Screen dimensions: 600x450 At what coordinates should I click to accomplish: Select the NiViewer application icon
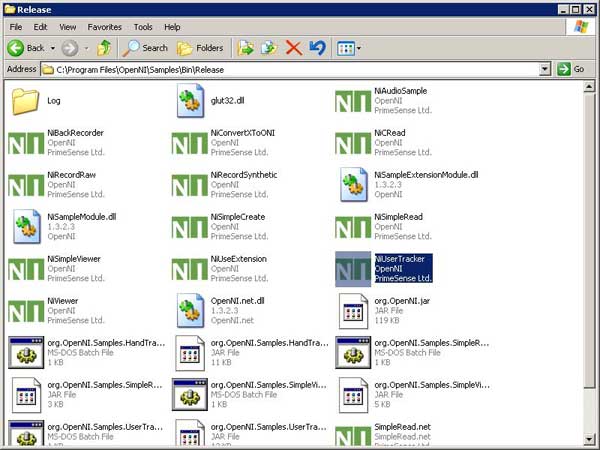(x=26, y=311)
